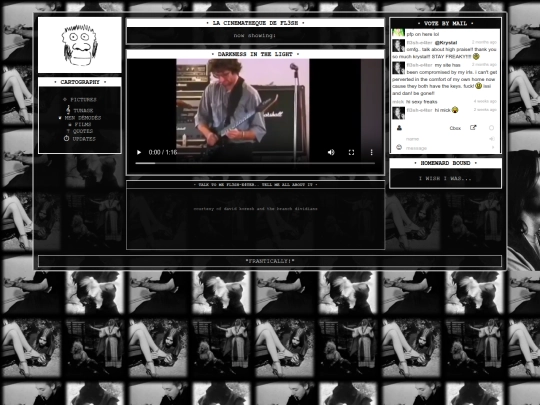
Task: Focus the chat message input field
Action: tap(447, 148)
